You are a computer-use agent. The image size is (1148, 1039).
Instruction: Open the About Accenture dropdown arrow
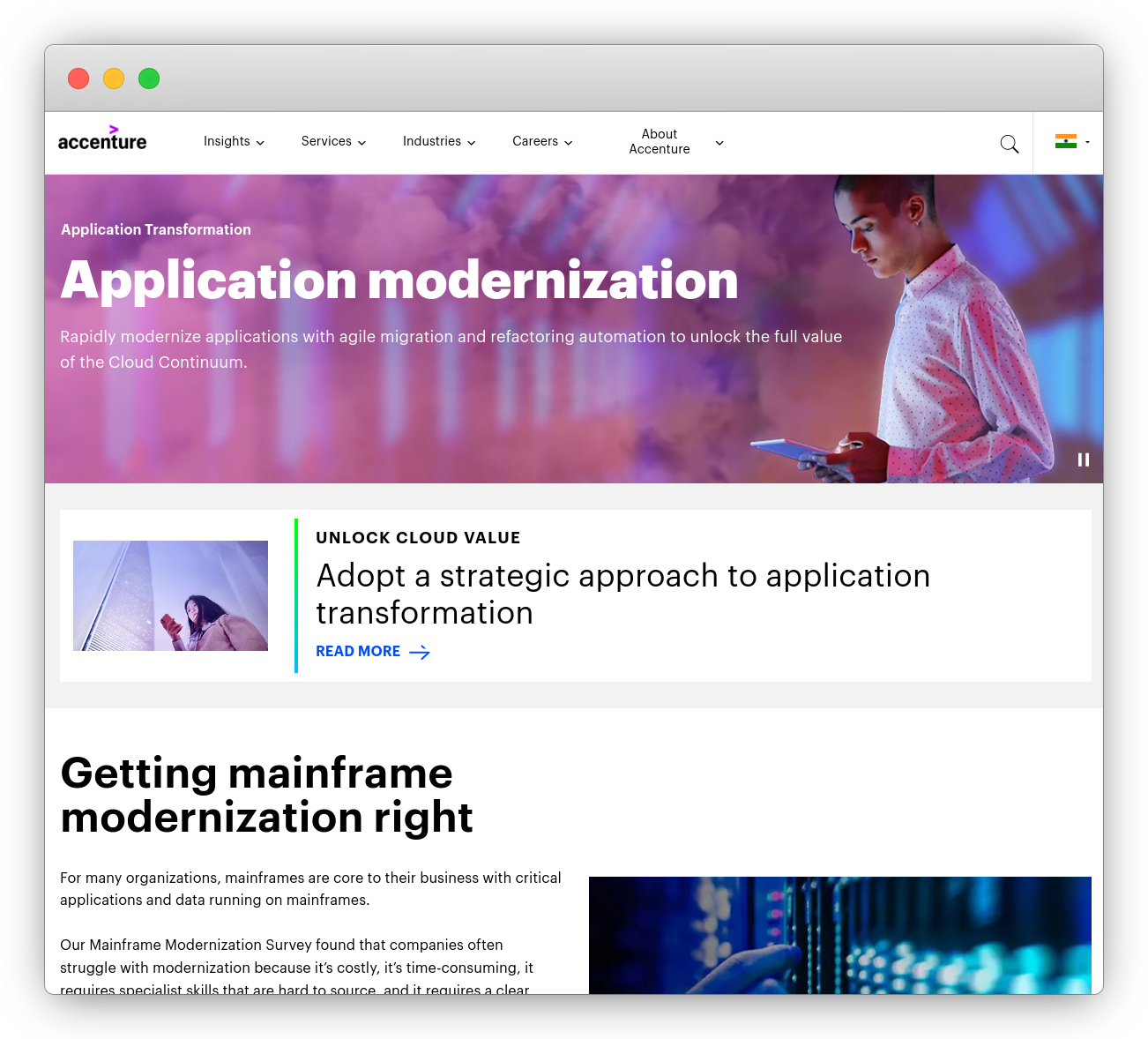[719, 143]
